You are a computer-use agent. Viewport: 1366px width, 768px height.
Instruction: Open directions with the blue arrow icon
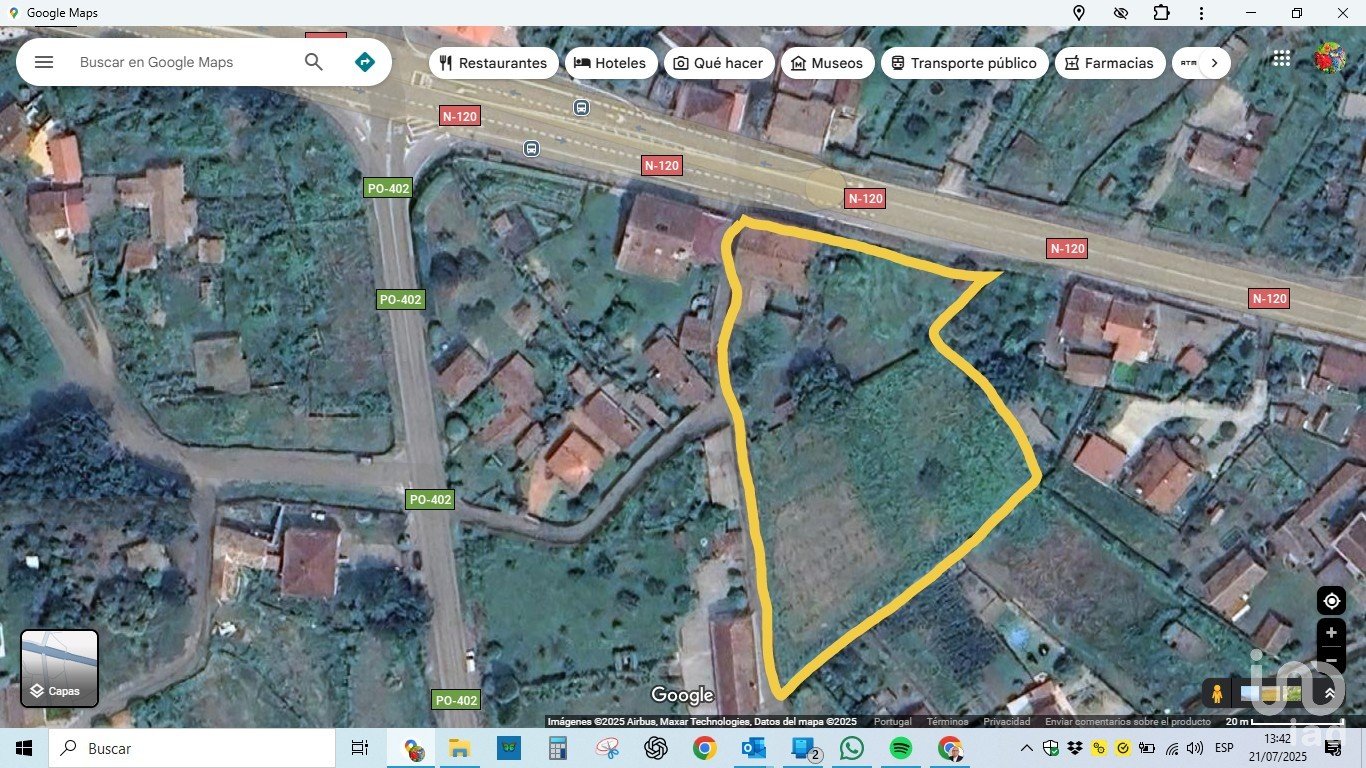click(x=365, y=62)
